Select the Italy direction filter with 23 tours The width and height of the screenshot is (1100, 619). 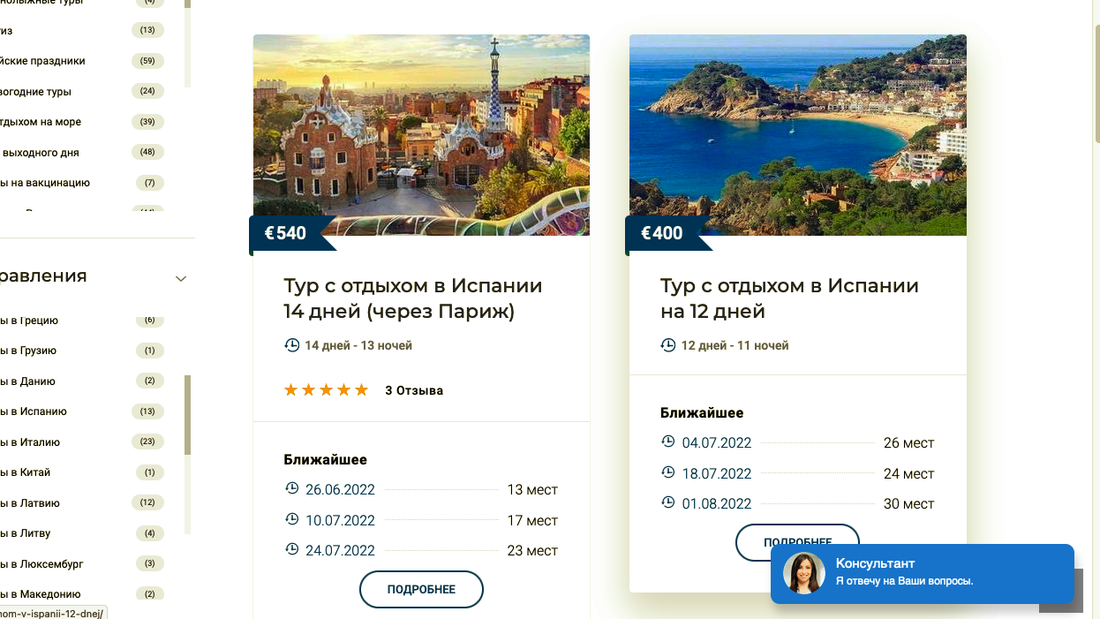36,442
